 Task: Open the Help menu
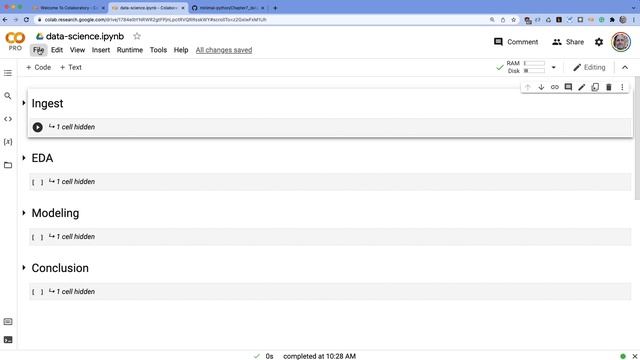[x=181, y=50]
